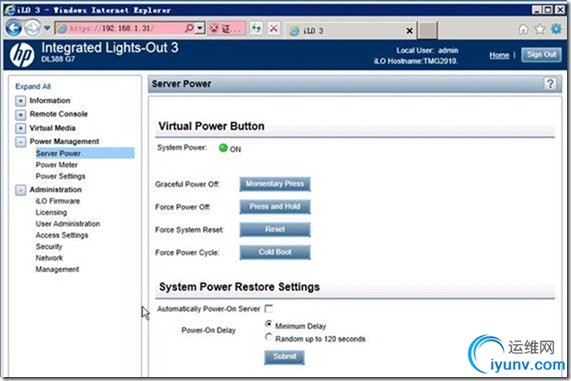Click the green System Power ON indicator

click(x=223, y=148)
